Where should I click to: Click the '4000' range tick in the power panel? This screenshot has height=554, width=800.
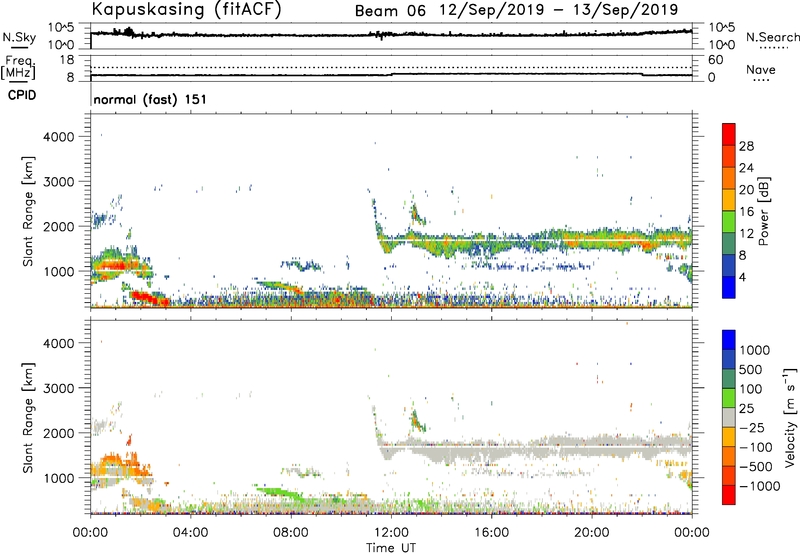tap(58, 137)
